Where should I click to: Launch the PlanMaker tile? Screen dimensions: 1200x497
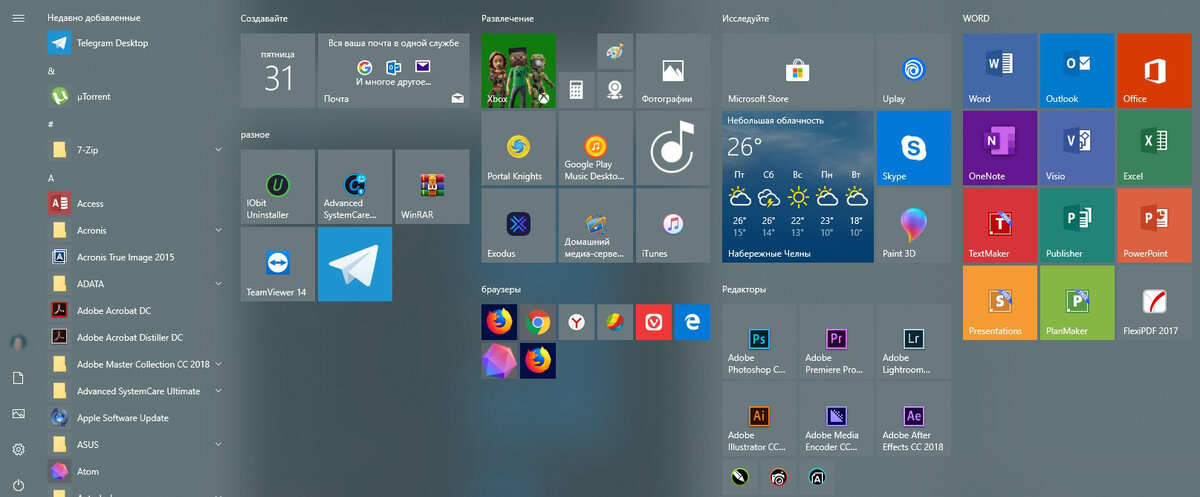click(x=1077, y=302)
